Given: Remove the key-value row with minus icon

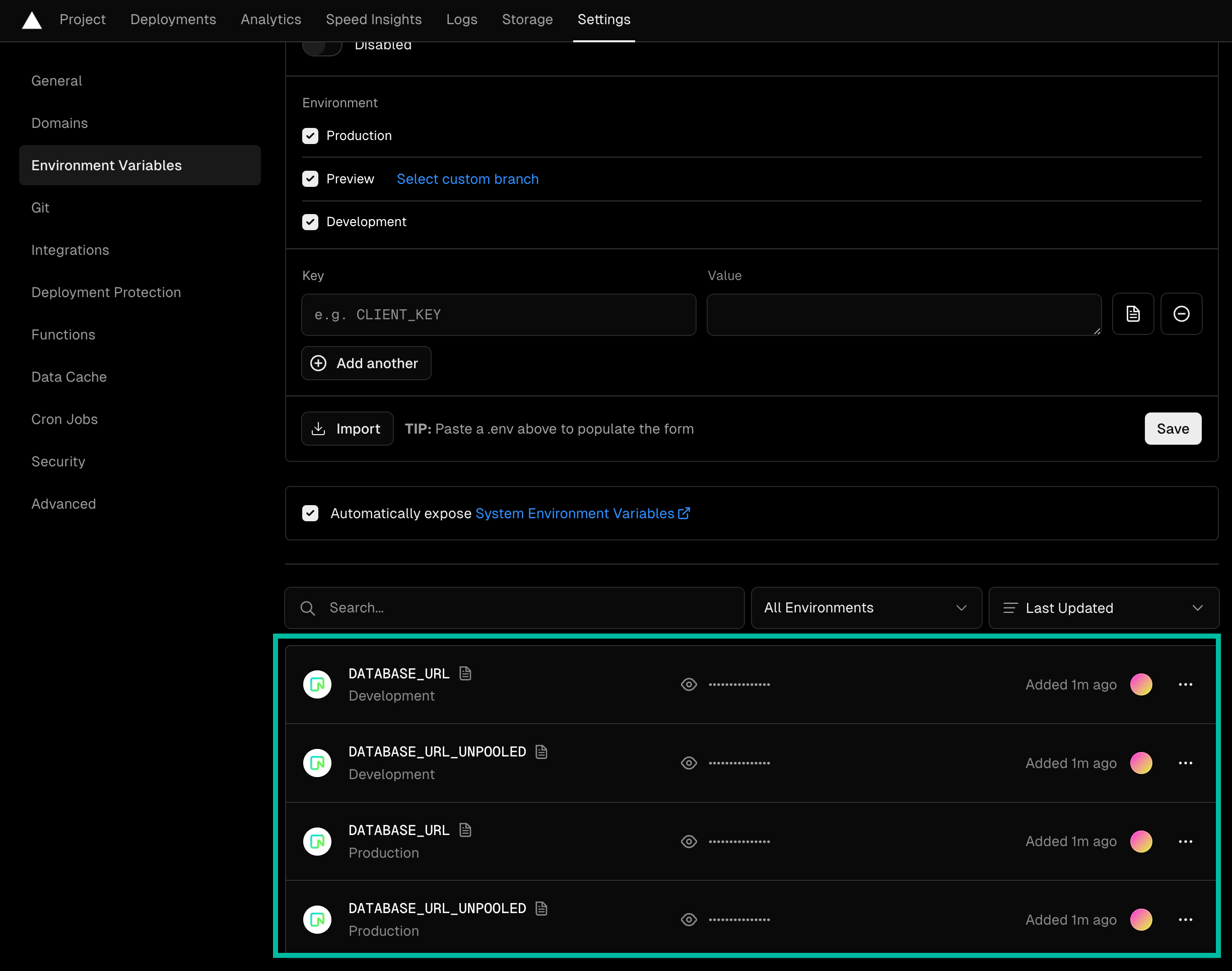Looking at the screenshot, I should pyautogui.click(x=1181, y=314).
